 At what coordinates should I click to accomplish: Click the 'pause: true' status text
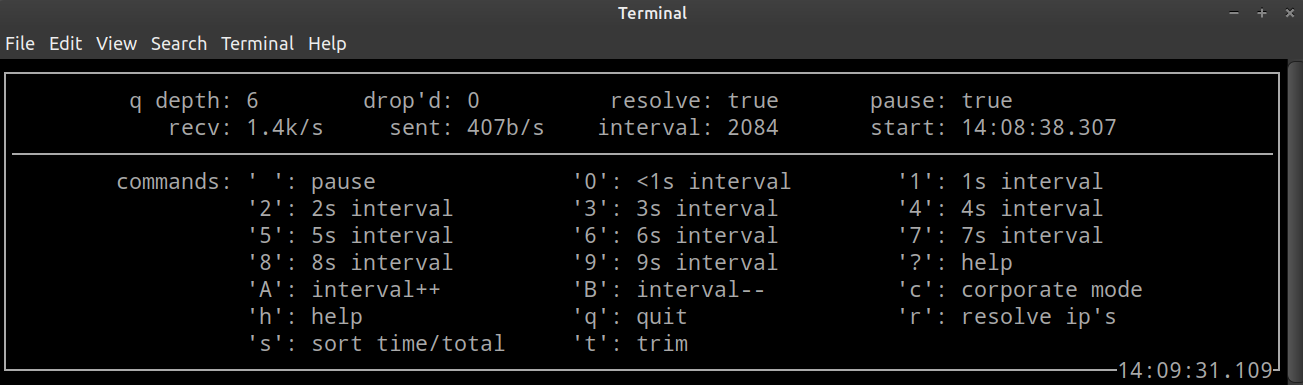(x=941, y=101)
